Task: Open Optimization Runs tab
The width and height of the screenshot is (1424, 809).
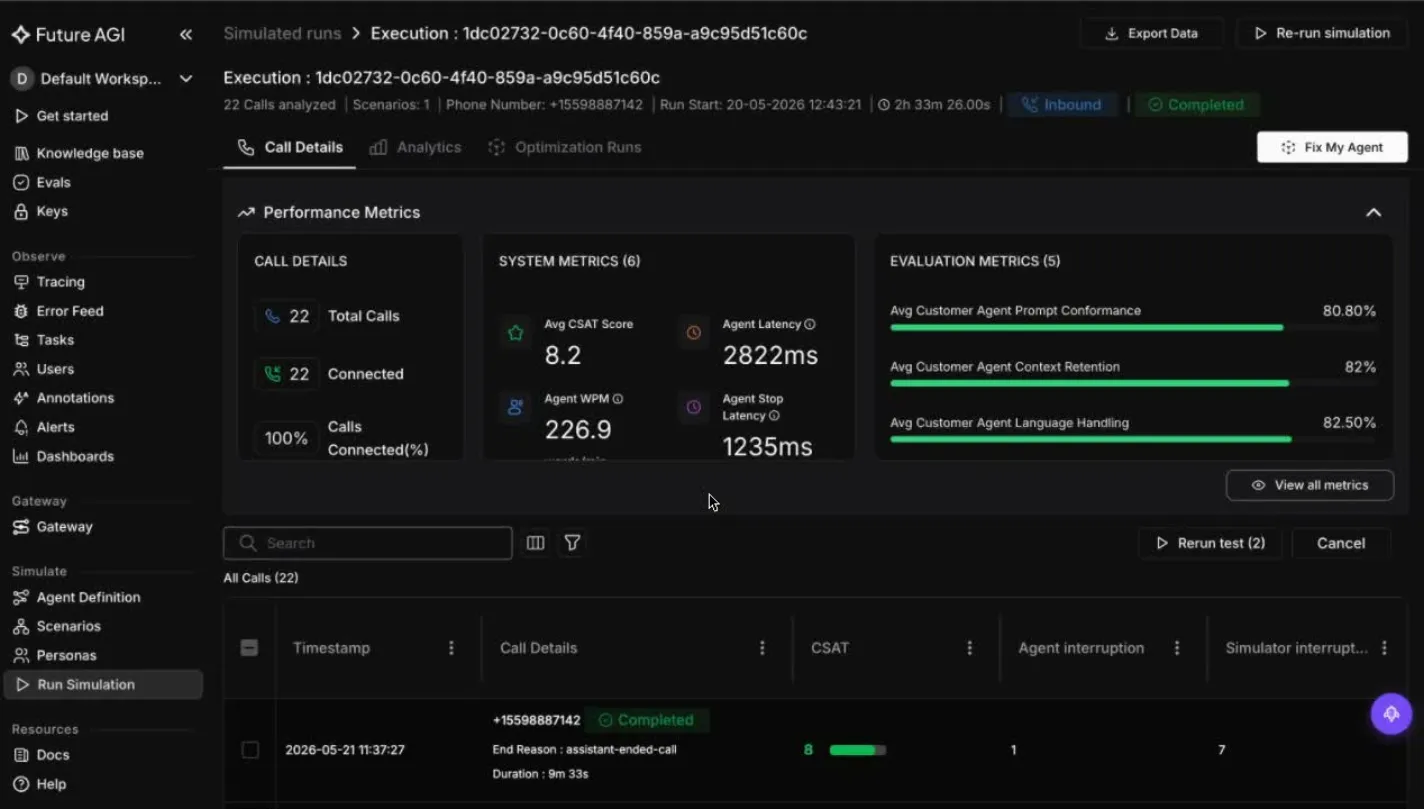Action: click(x=564, y=147)
